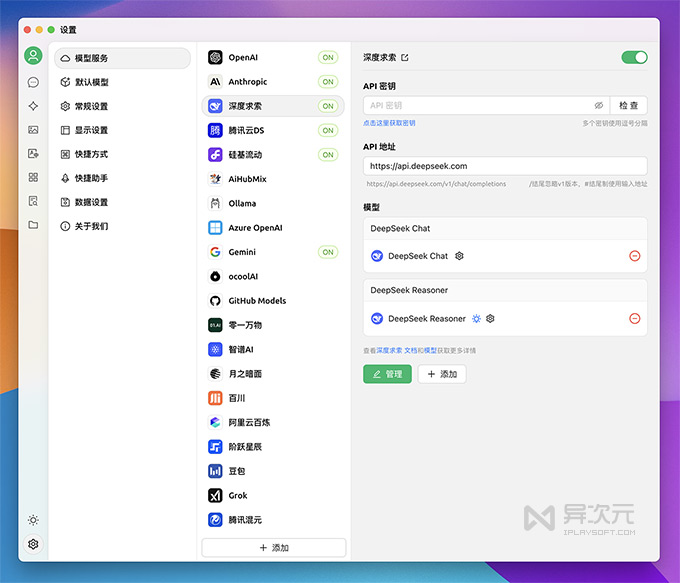This screenshot has width=680, height=583.
Task: Open the agents sparkle sidebar icon
Action: pos(33,106)
